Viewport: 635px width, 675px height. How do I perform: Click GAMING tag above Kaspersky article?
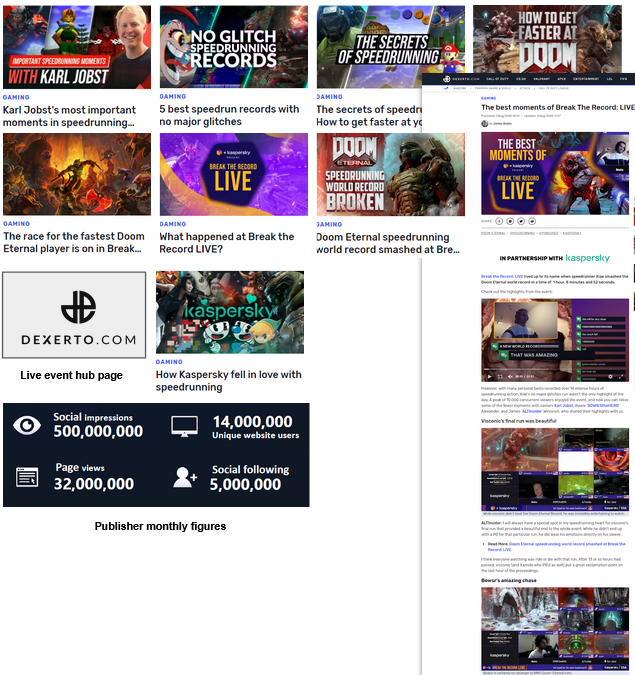point(169,362)
